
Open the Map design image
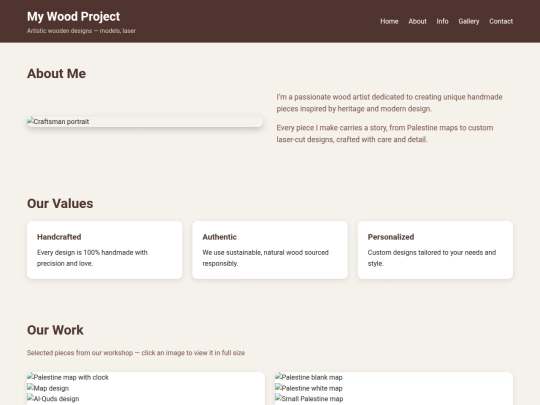pos(48,388)
